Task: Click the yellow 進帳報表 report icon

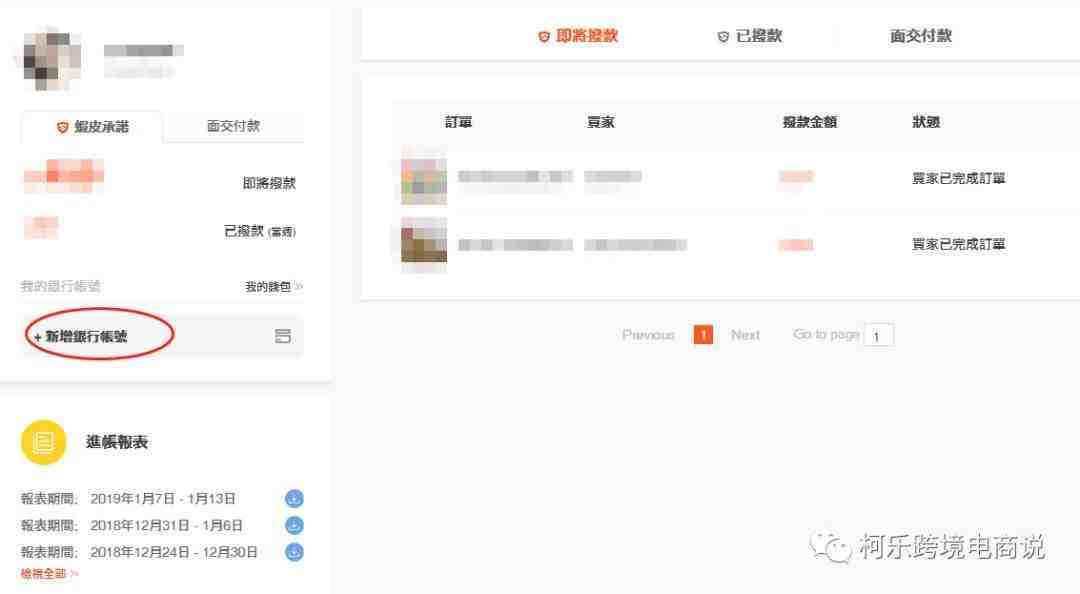Action: tap(43, 442)
